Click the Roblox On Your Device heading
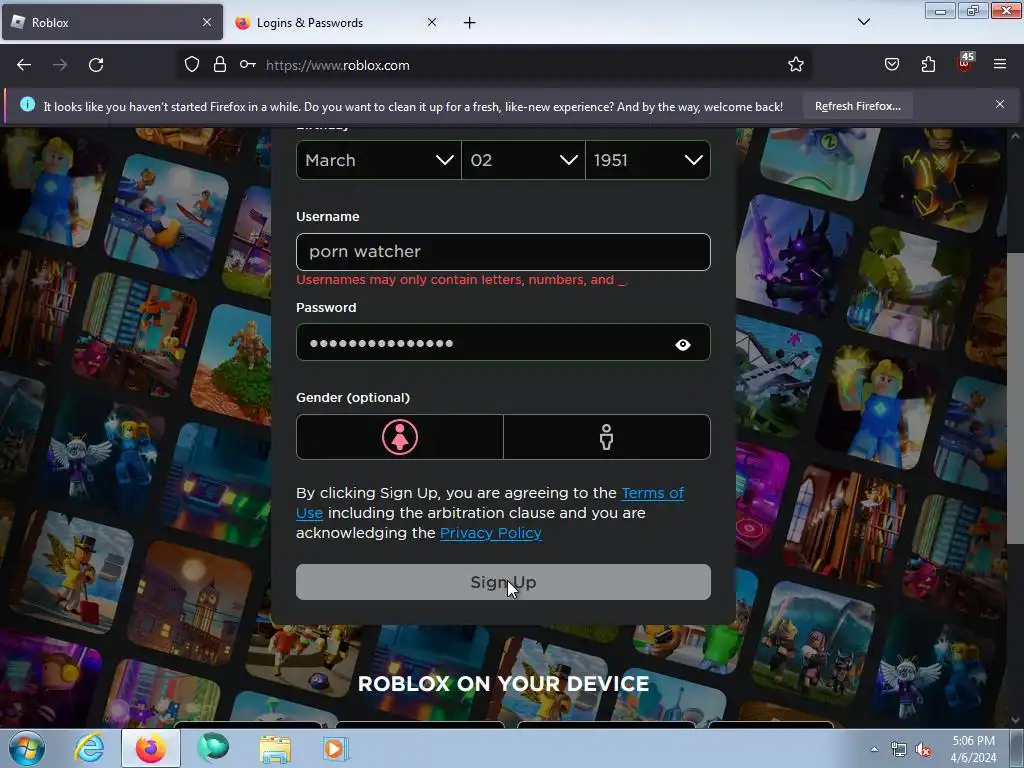Screen dimensions: 1024x768 click(x=503, y=684)
